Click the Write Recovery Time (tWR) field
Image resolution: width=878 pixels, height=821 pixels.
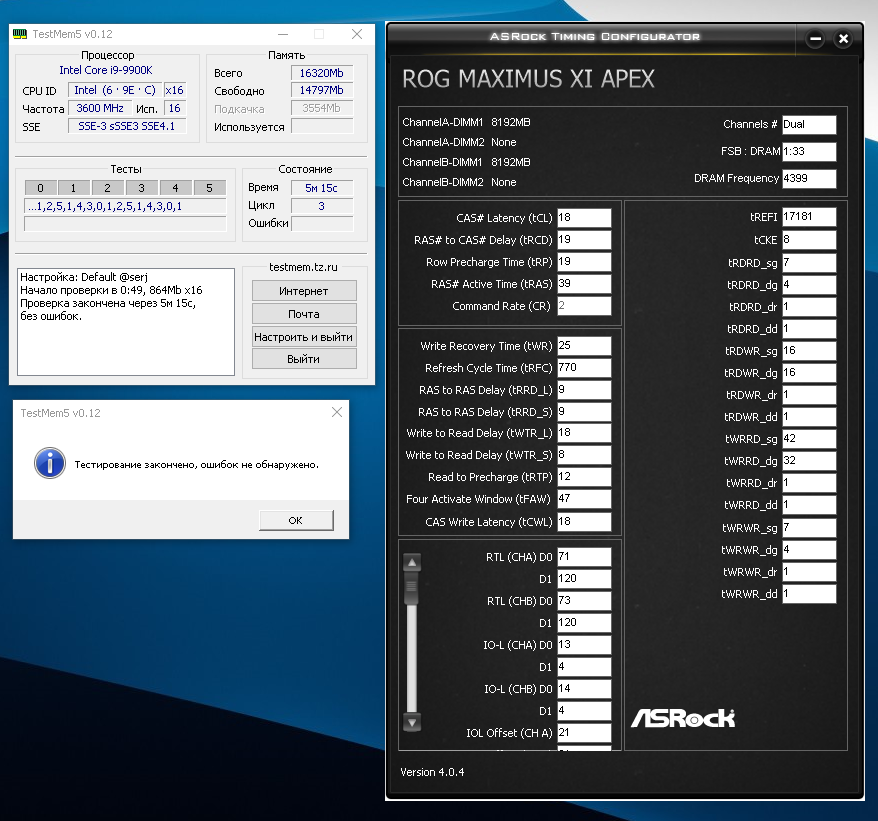pyautogui.click(x=584, y=346)
